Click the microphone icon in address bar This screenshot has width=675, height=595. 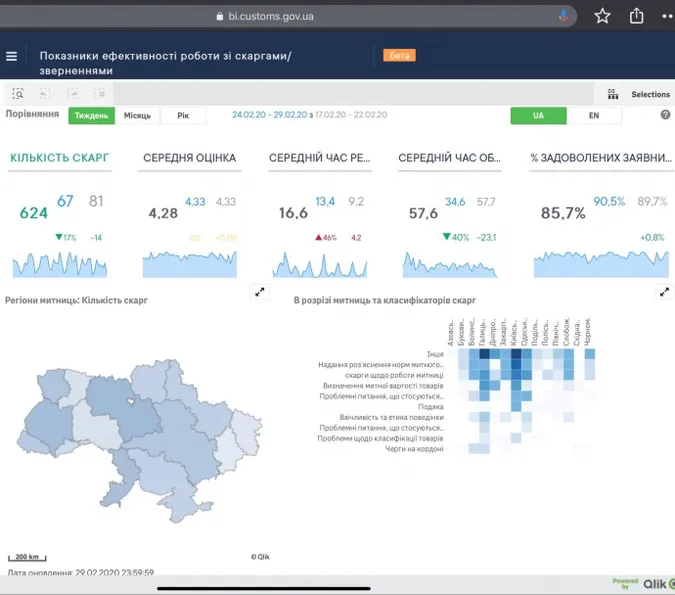pos(563,16)
